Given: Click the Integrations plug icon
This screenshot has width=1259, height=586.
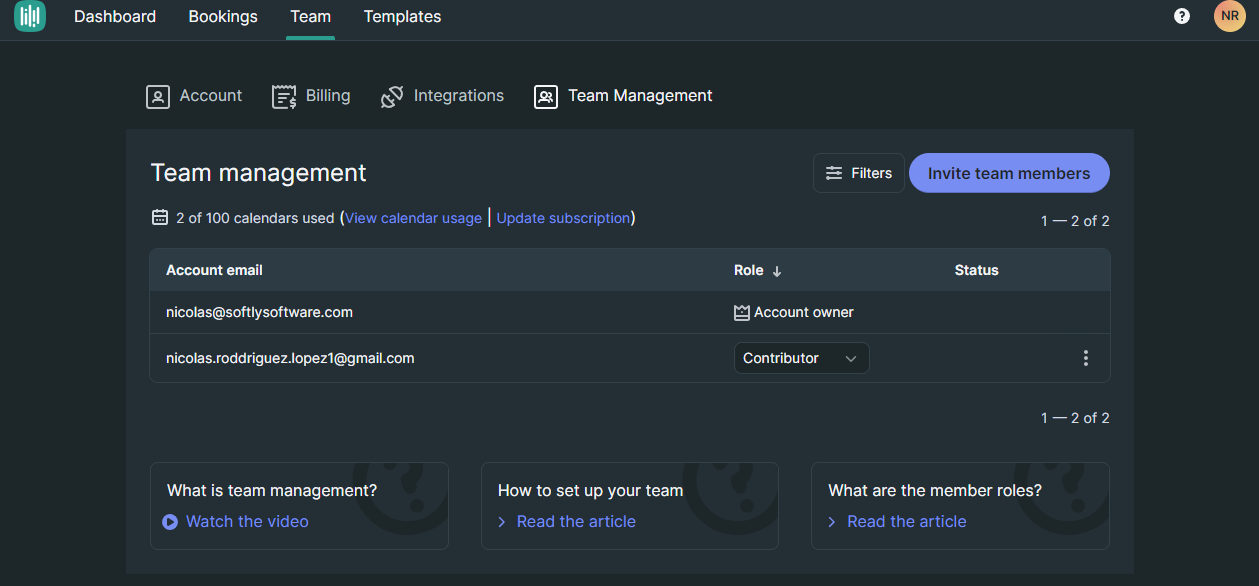Looking at the screenshot, I should 392,97.
